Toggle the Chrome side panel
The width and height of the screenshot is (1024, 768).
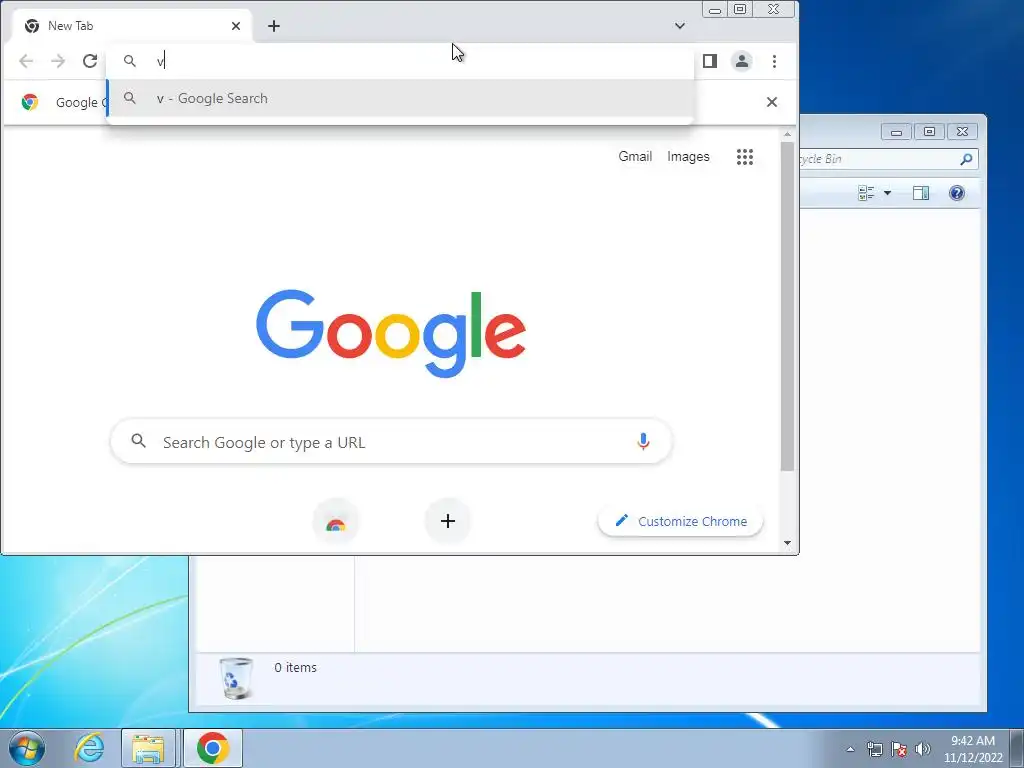click(710, 61)
